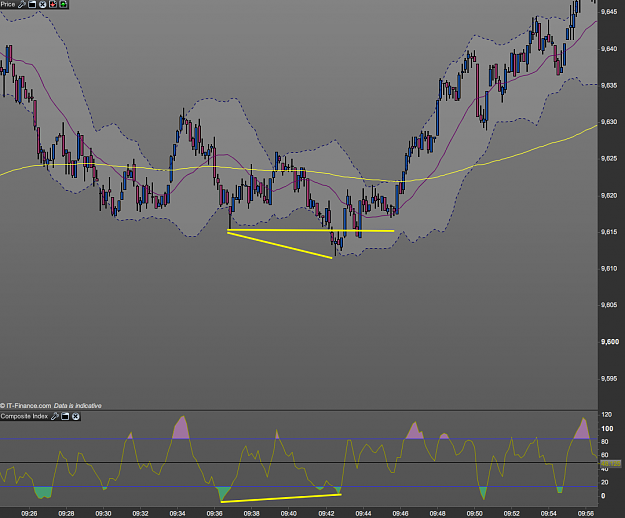Click the 09:26 time axis label
This screenshot has width=625, height=518.
(29, 514)
